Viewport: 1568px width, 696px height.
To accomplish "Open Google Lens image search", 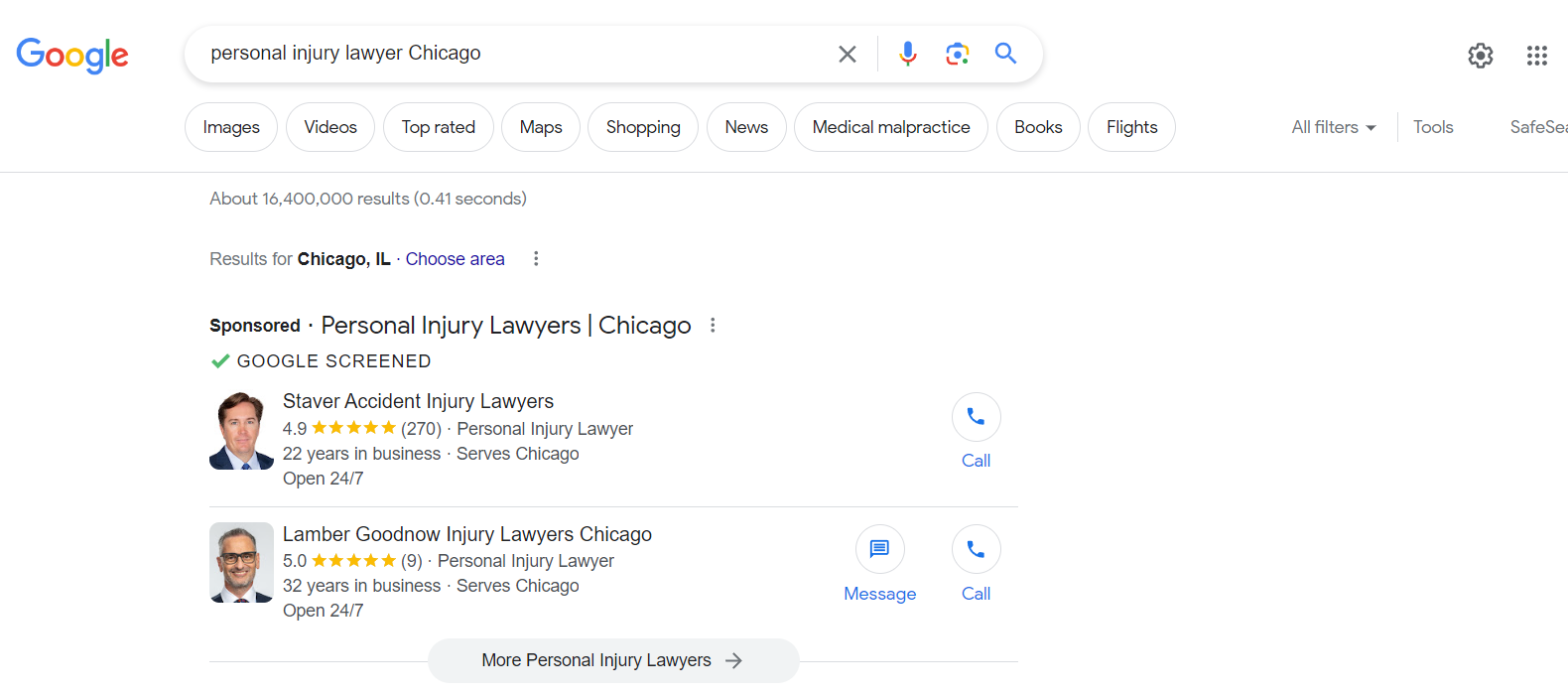I will coord(957,54).
